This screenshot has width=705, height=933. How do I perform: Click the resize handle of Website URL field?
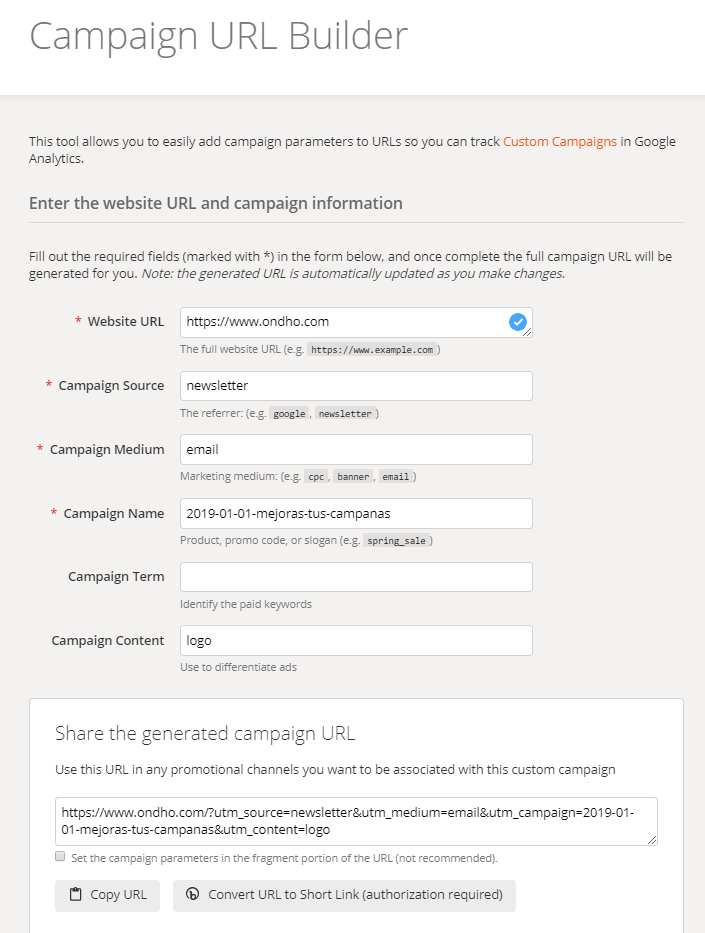528,333
